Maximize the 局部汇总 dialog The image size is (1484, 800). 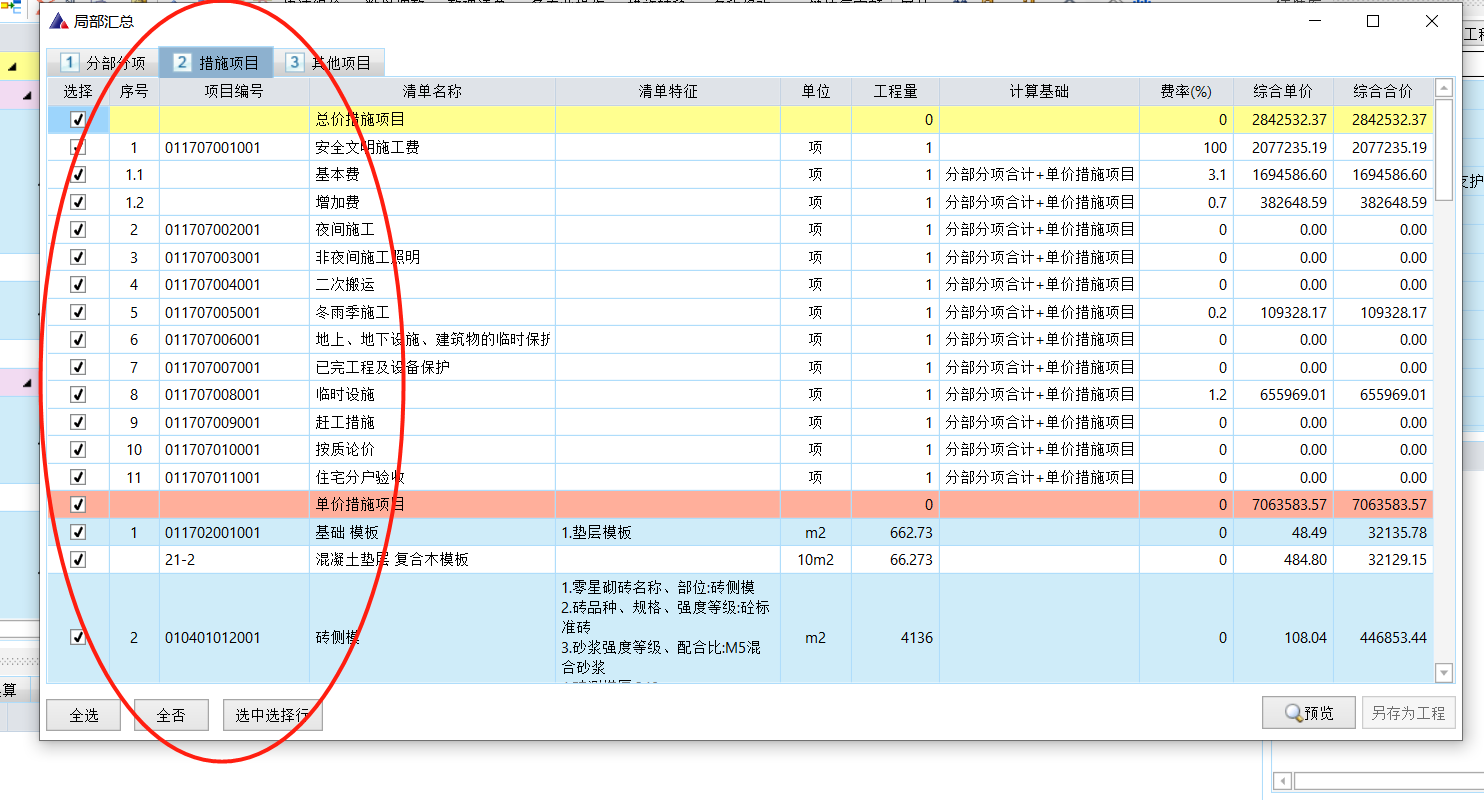[1373, 21]
